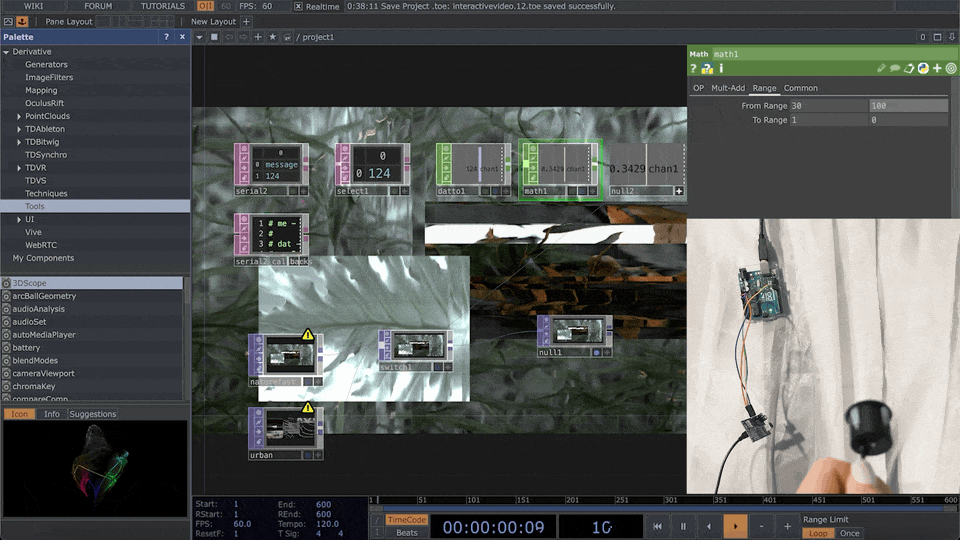The image size is (960, 540).
Task: Open the Common parameter tab
Action: tap(800, 88)
